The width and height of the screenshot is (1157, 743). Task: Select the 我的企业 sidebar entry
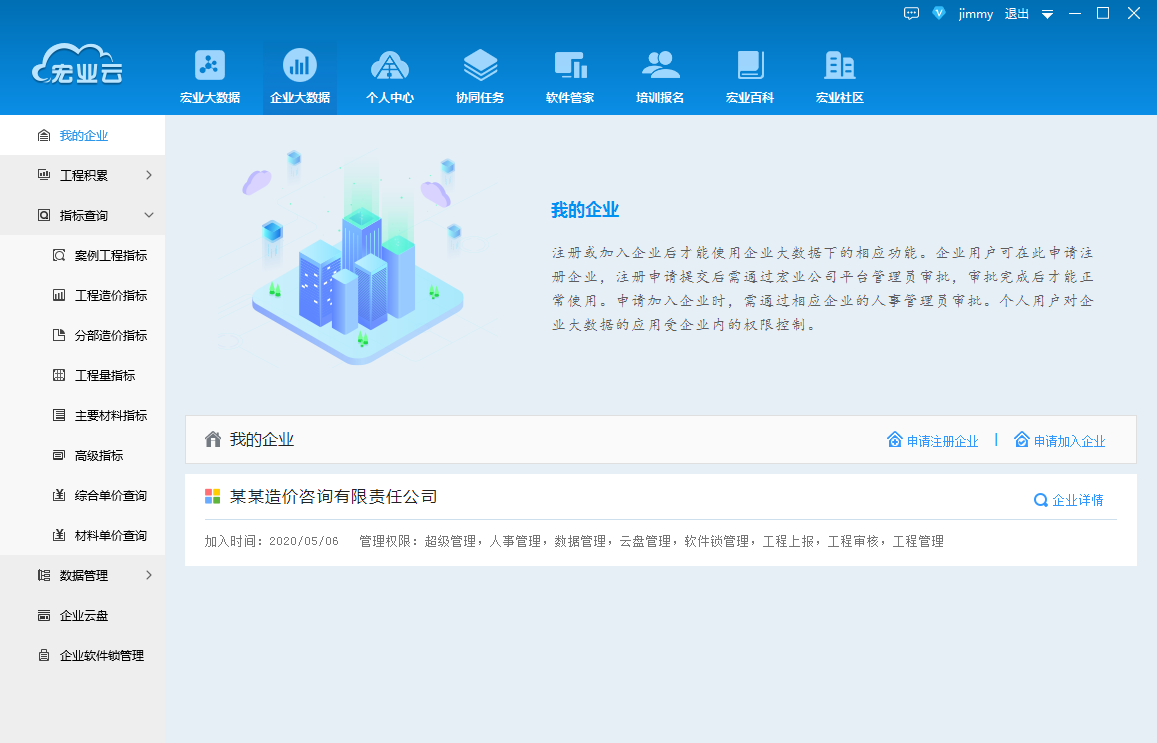click(x=82, y=134)
